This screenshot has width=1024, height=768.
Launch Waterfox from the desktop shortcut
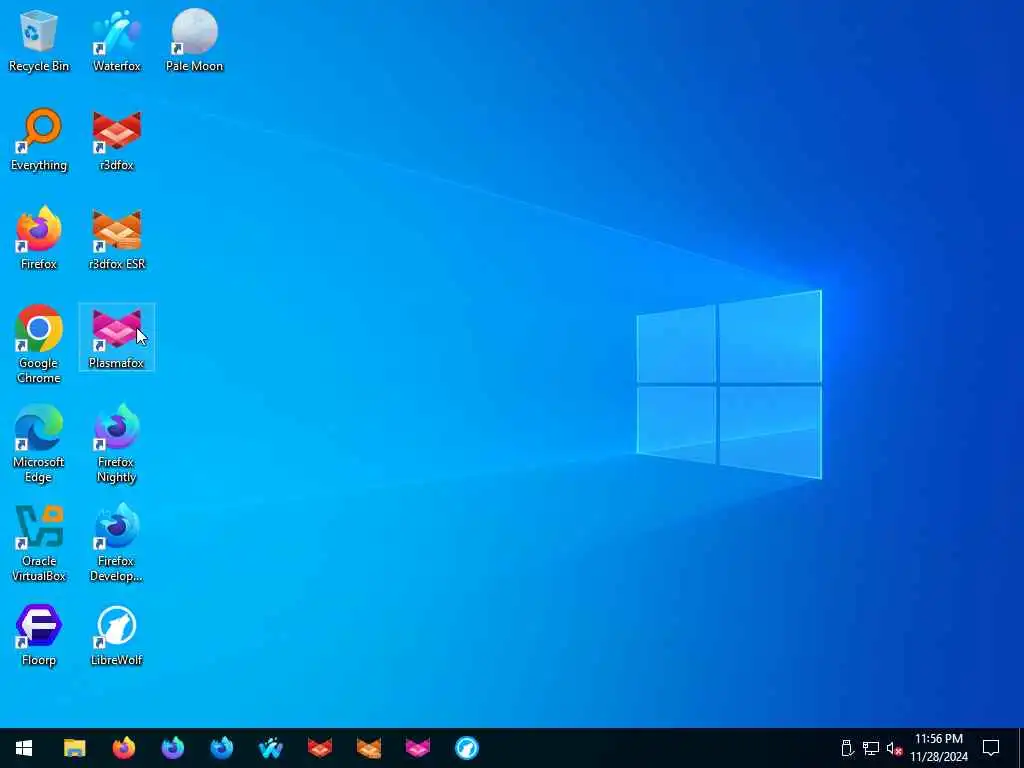coord(116,40)
